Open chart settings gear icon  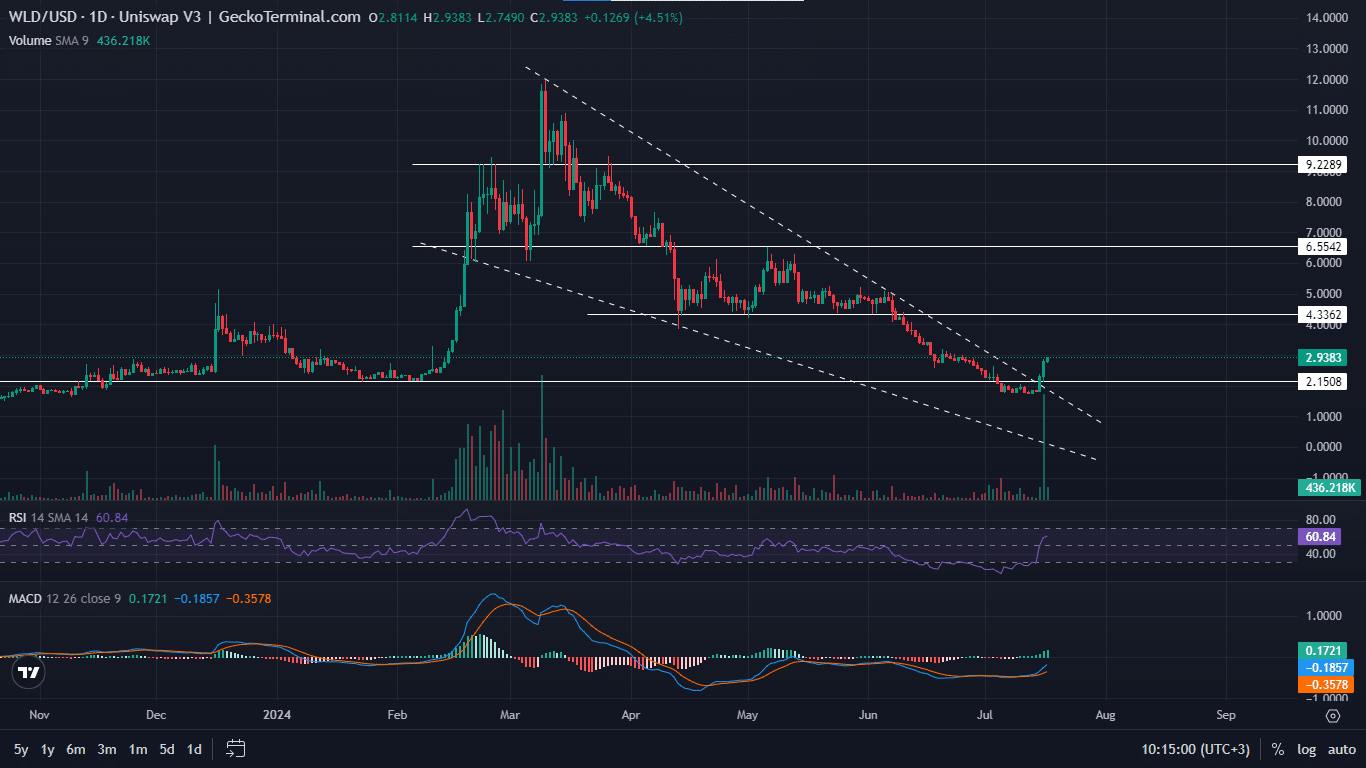point(1332,716)
